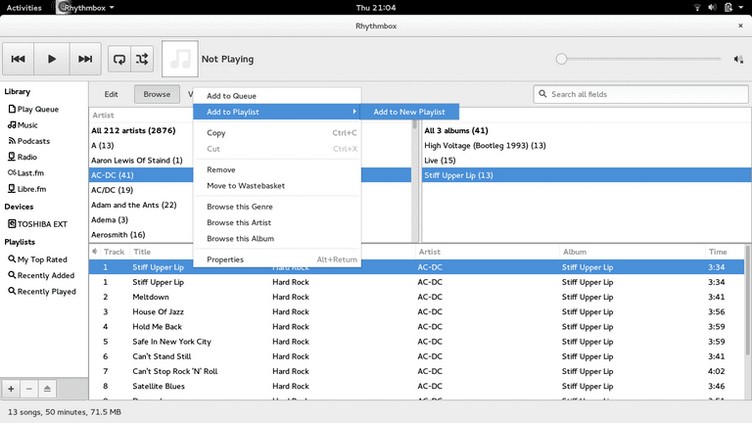This screenshot has height=423, width=752.
Task: Click the album art music note
Action: [179, 59]
